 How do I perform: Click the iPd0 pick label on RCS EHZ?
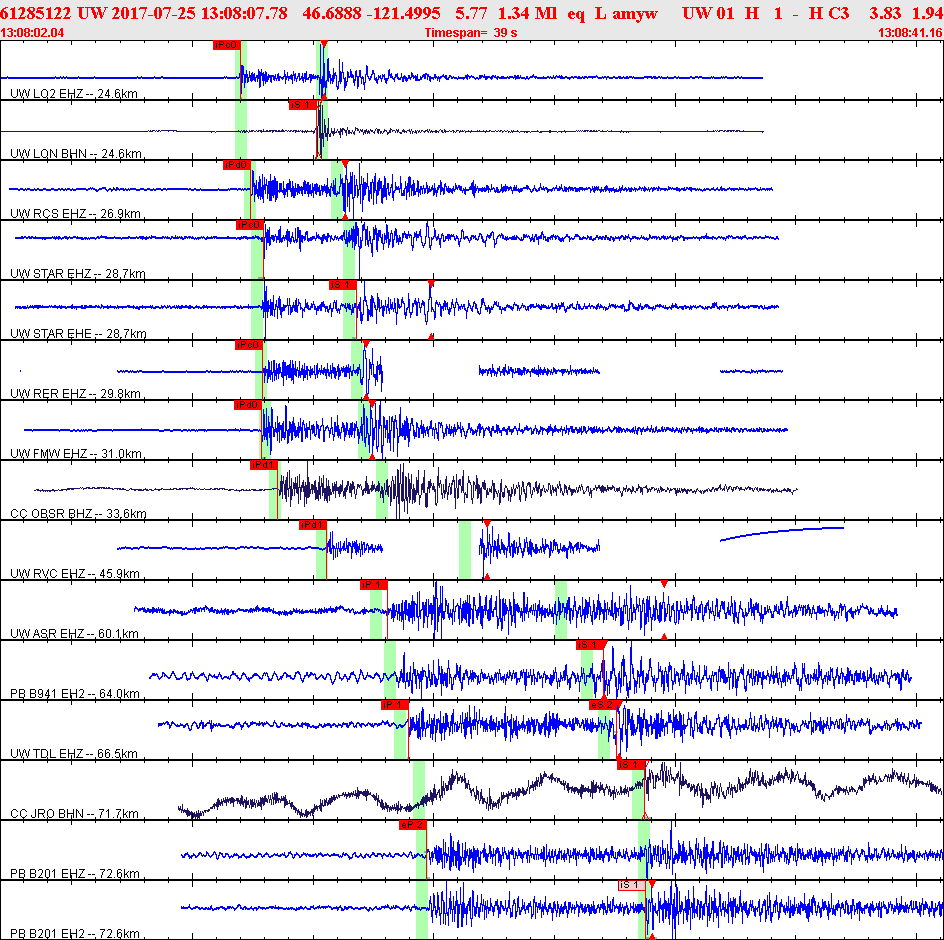[237, 165]
